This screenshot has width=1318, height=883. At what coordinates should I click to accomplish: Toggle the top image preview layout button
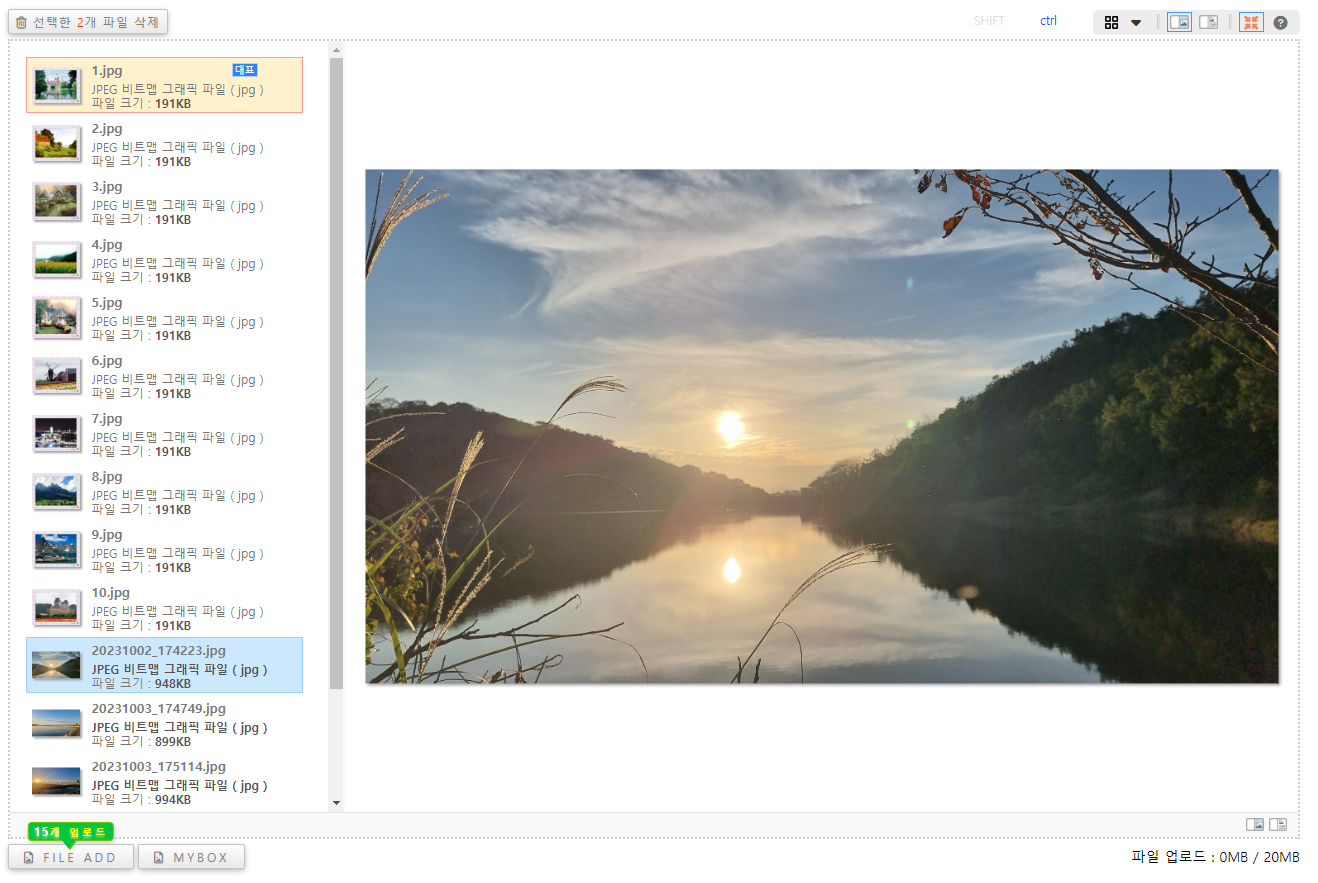[1179, 22]
